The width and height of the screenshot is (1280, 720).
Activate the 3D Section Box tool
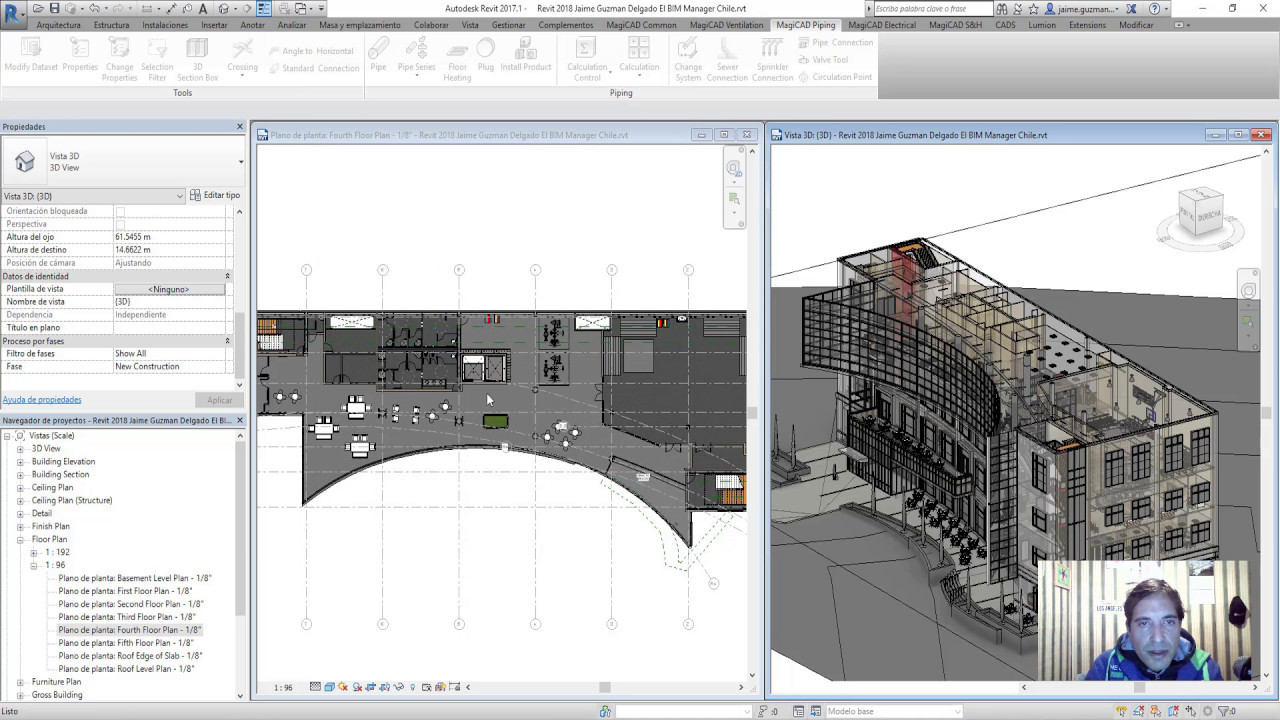click(x=197, y=59)
